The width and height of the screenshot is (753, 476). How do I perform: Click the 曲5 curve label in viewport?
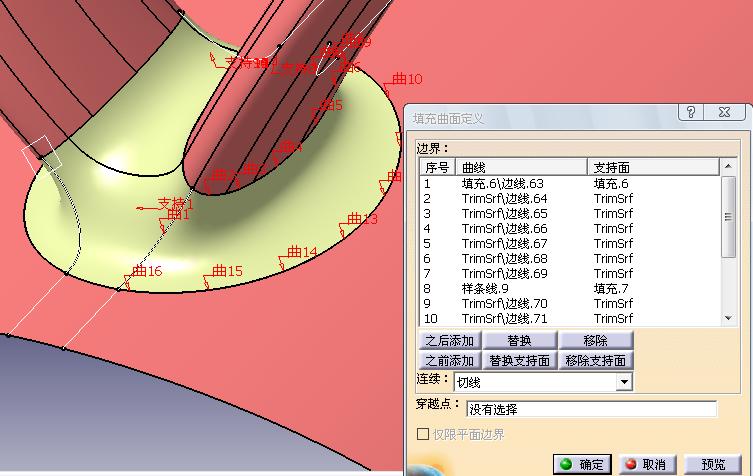(332, 105)
